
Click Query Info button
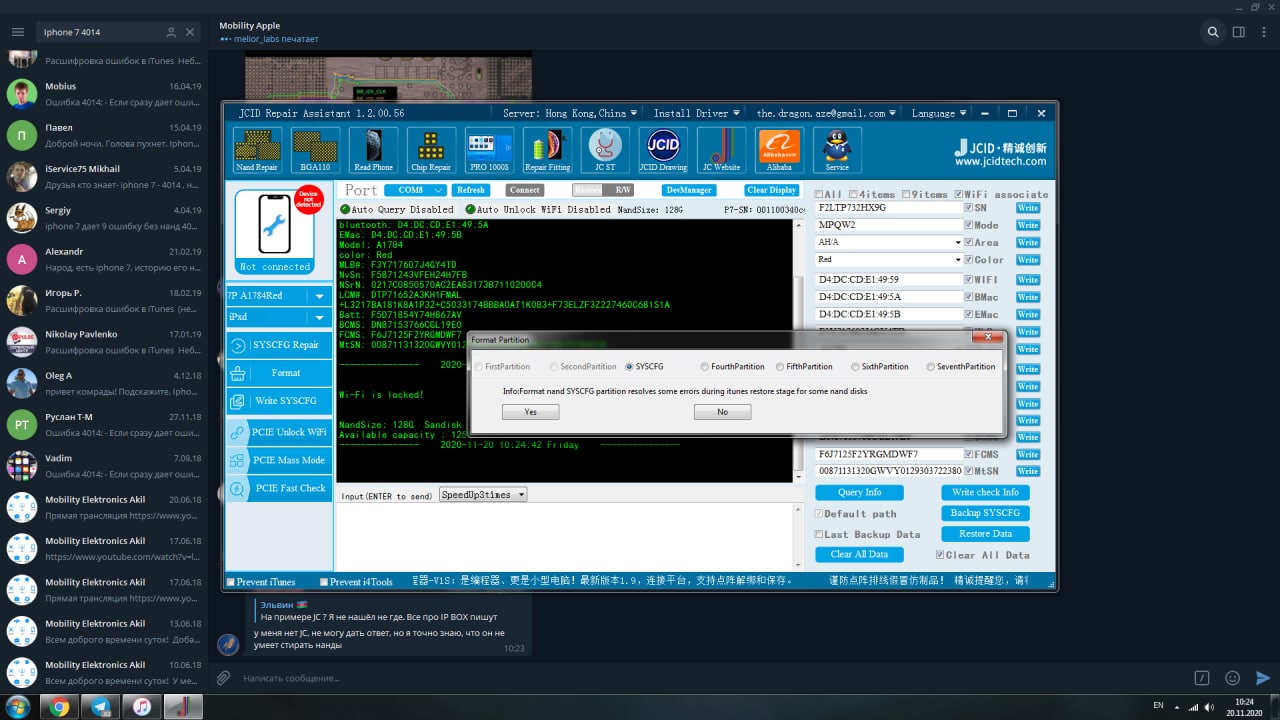click(x=859, y=492)
